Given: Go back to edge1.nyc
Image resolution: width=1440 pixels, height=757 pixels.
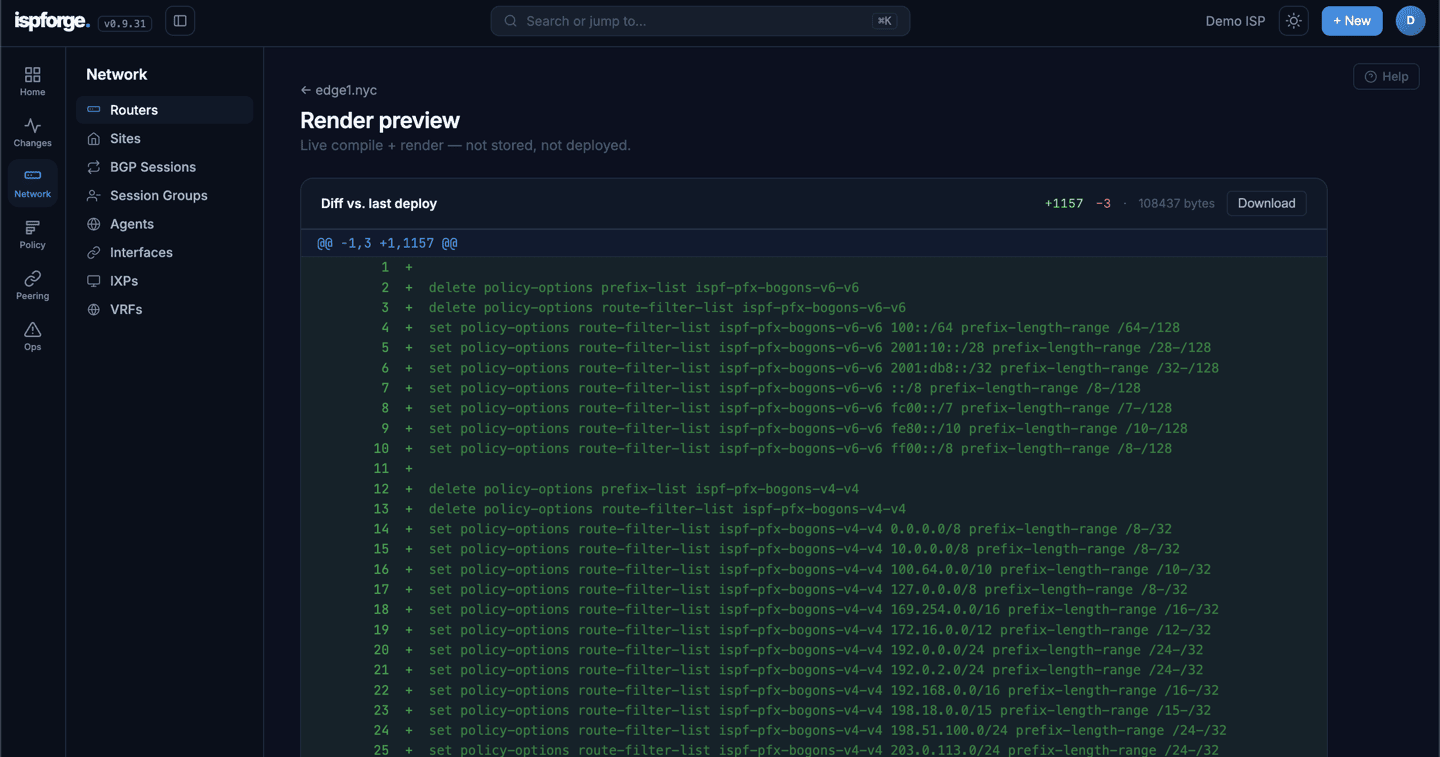Looking at the screenshot, I should [339, 90].
